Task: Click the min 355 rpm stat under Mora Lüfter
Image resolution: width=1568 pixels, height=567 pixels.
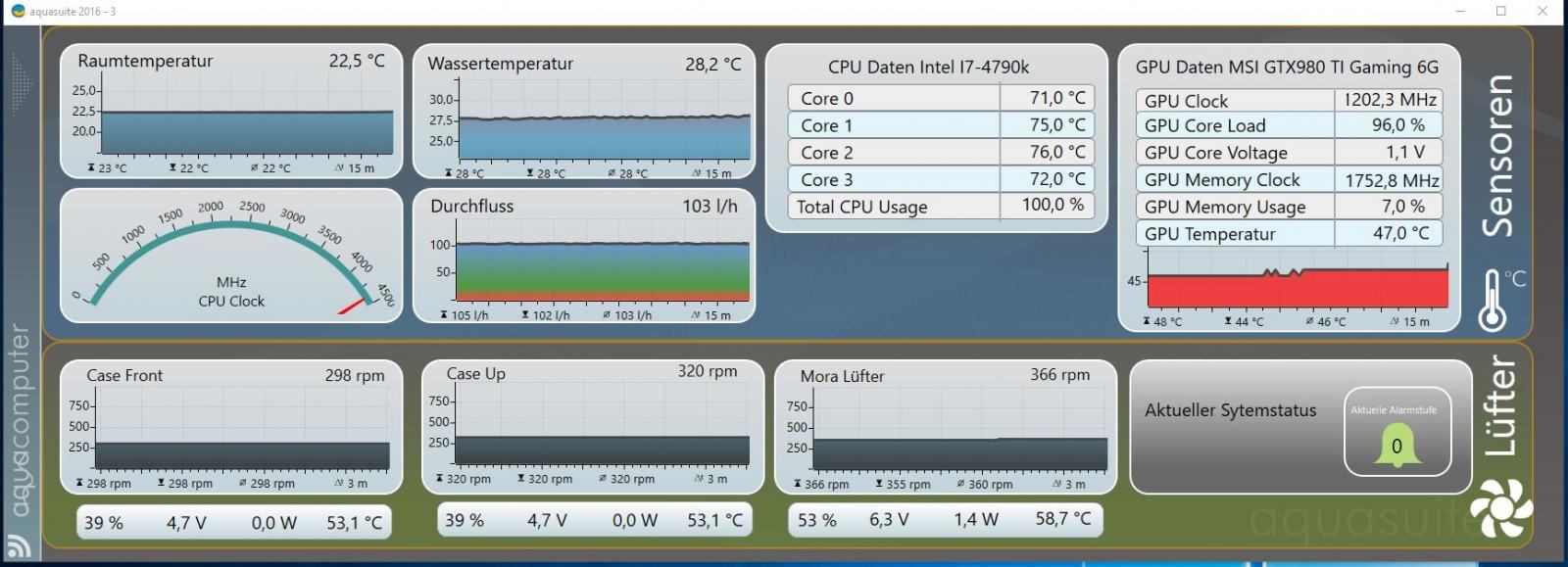Action: click(x=904, y=484)
